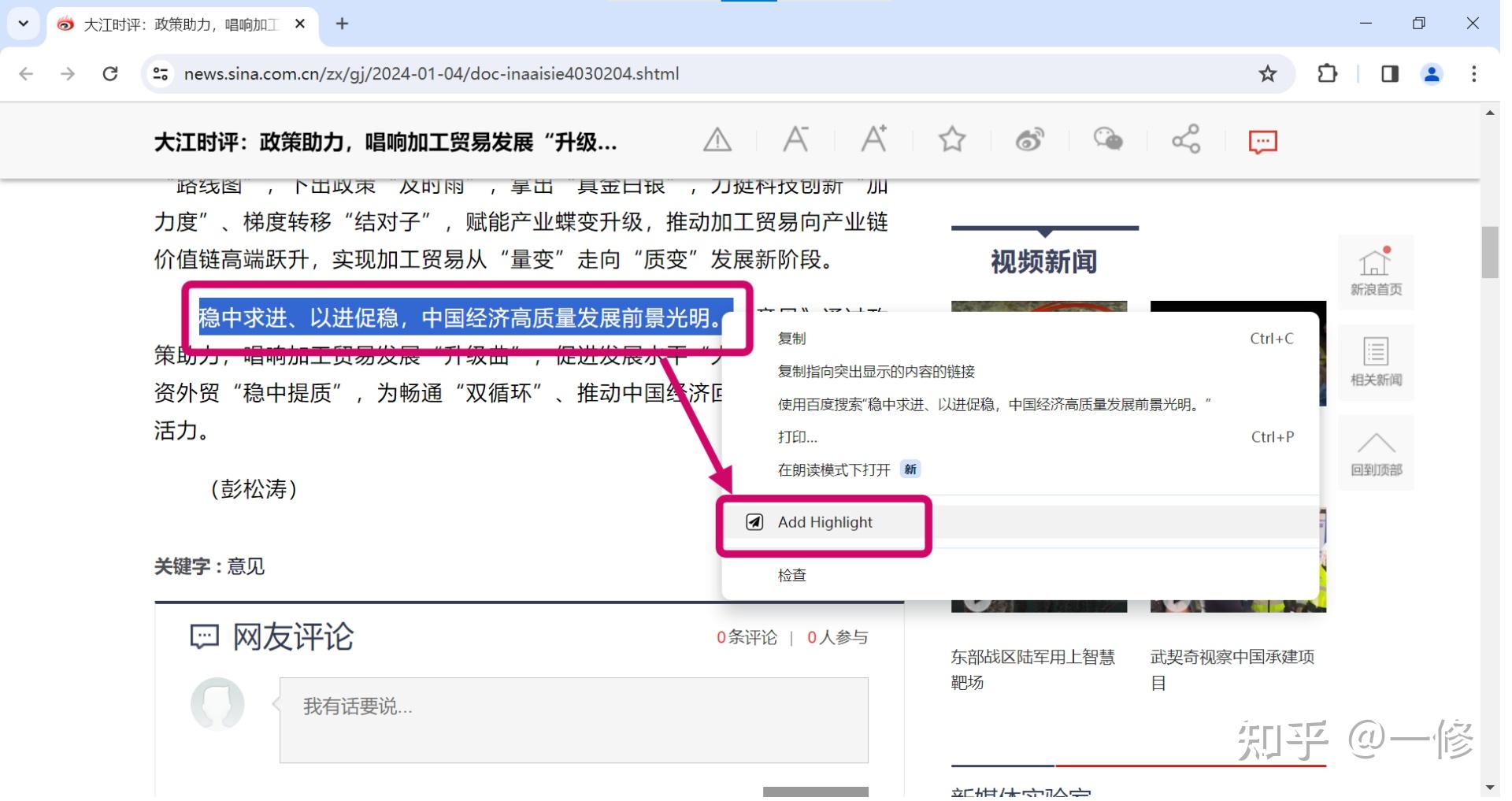This screenshot has width=1512, height=801.
Task: Select Add Highlight from the context menu
Action: pyautogui.click(x=824, y=521)
